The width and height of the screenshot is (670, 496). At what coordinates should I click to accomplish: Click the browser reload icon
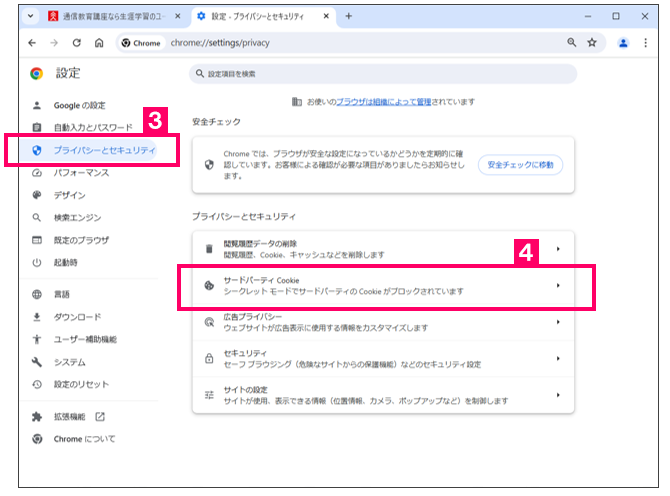pos(76,43)
